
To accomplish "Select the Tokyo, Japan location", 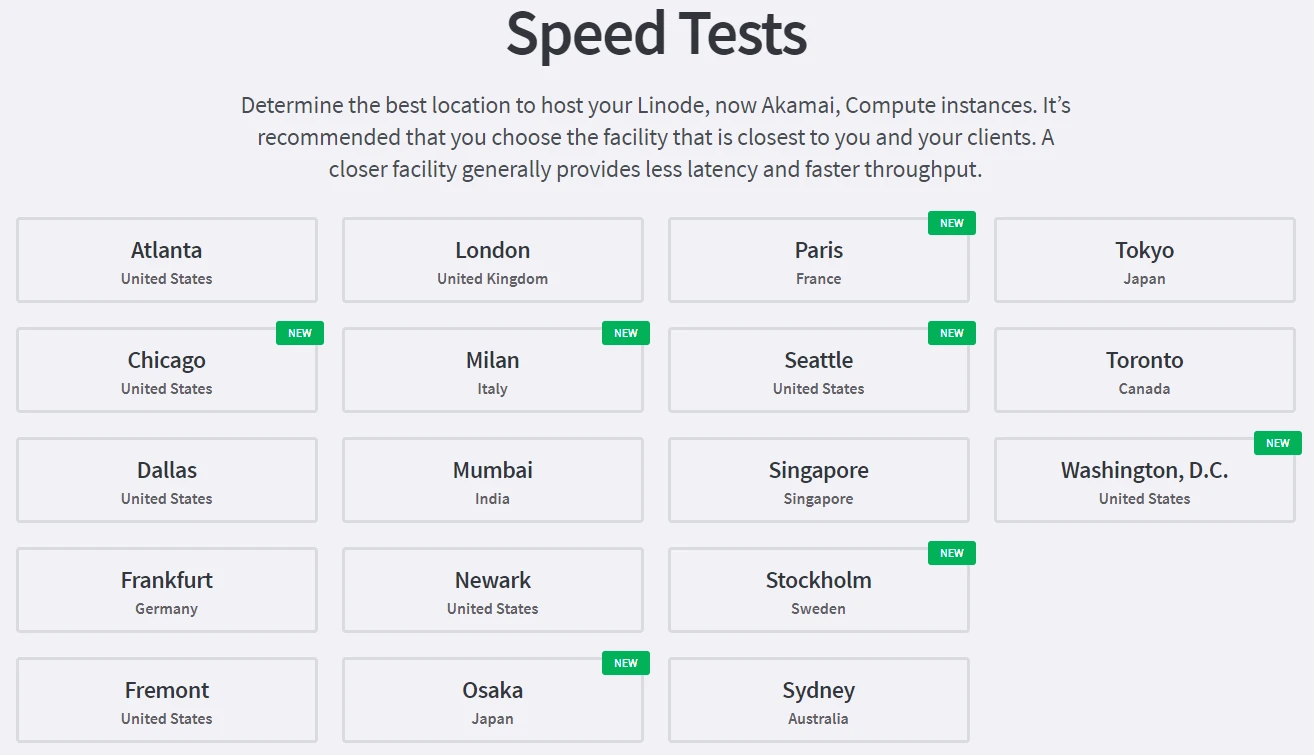I will (1144, 261).
